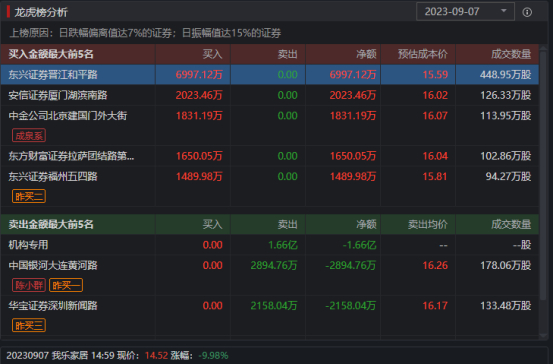Viewport: 554px width, 364px height.
Task: Click the 16.02 estimated cost cell
Action: pyautogui.click(x=435, y=95)
